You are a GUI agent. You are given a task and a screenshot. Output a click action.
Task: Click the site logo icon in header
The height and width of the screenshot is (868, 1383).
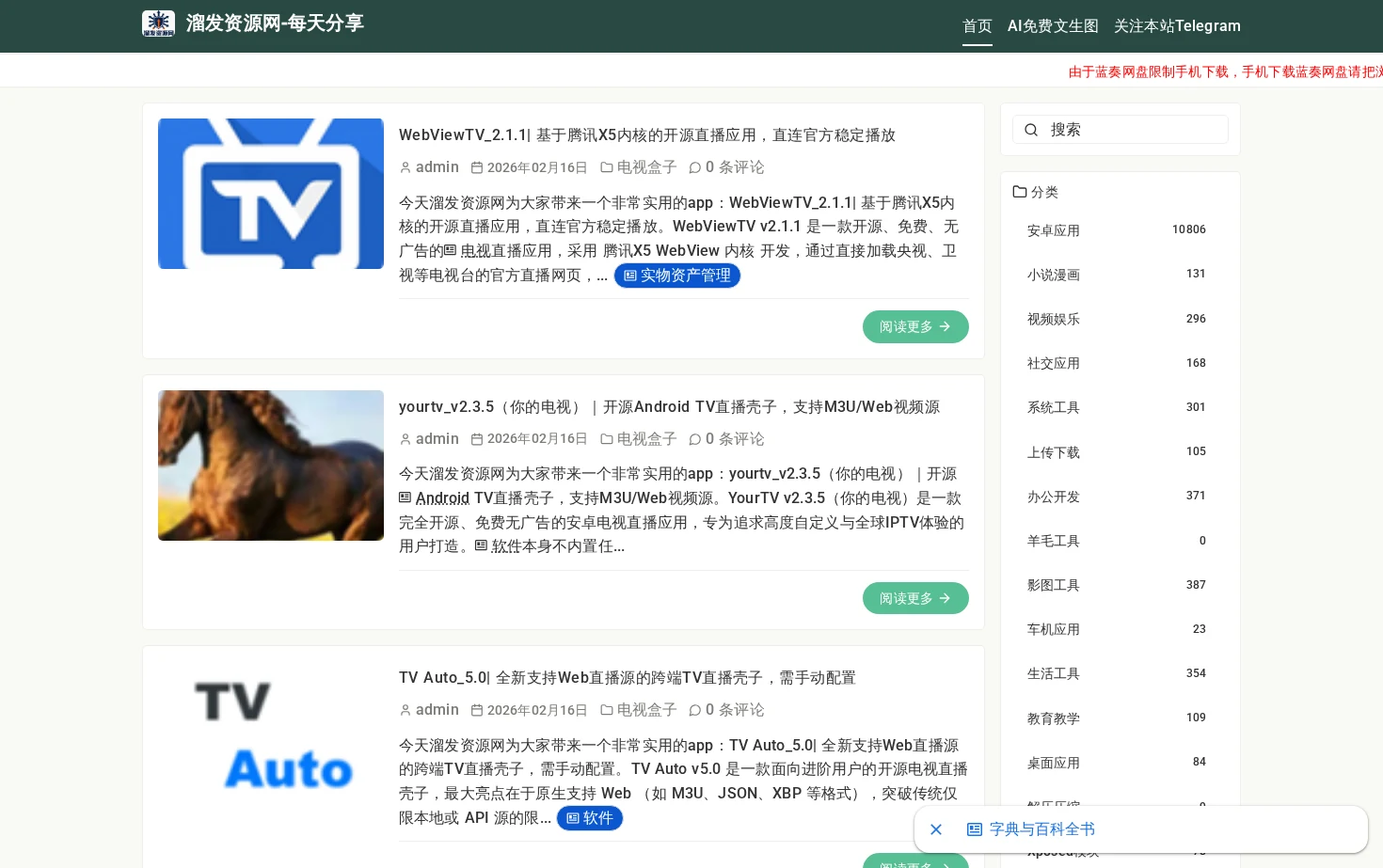(x=158, y=24)
